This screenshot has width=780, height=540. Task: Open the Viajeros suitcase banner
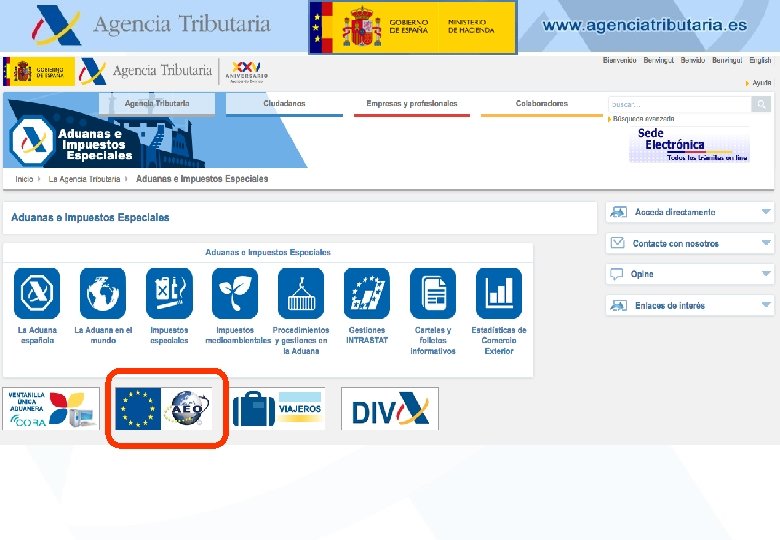[278, 409]
